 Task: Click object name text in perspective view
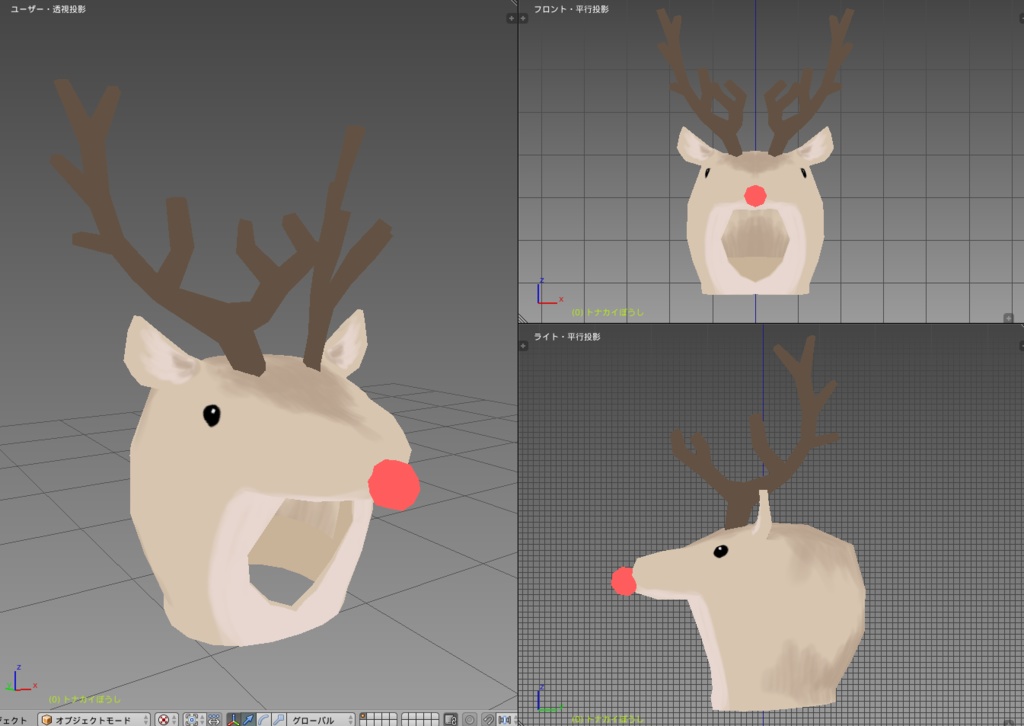(x=85, y=699)
